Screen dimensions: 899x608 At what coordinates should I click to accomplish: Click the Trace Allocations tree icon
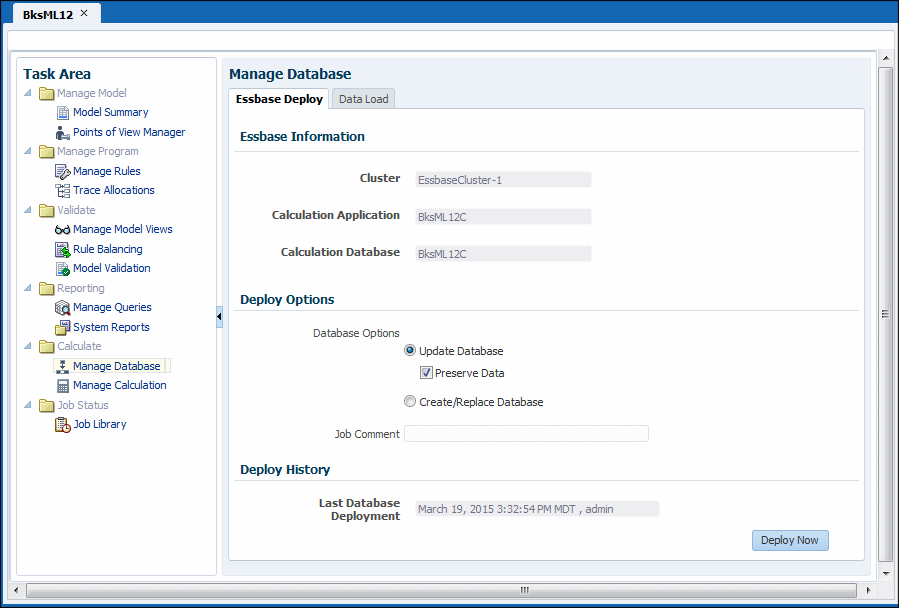coord(62,190)
